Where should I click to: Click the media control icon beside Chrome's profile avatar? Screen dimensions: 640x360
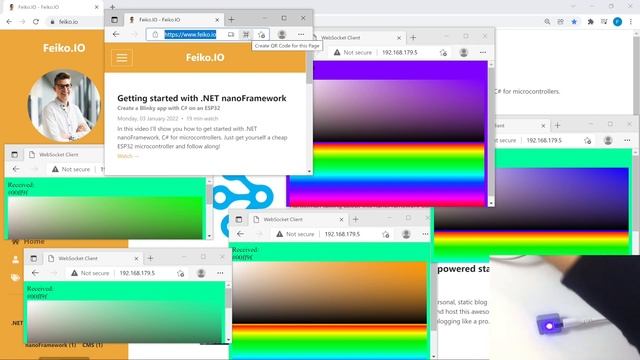pyautogui.click(x=604, y=22)
